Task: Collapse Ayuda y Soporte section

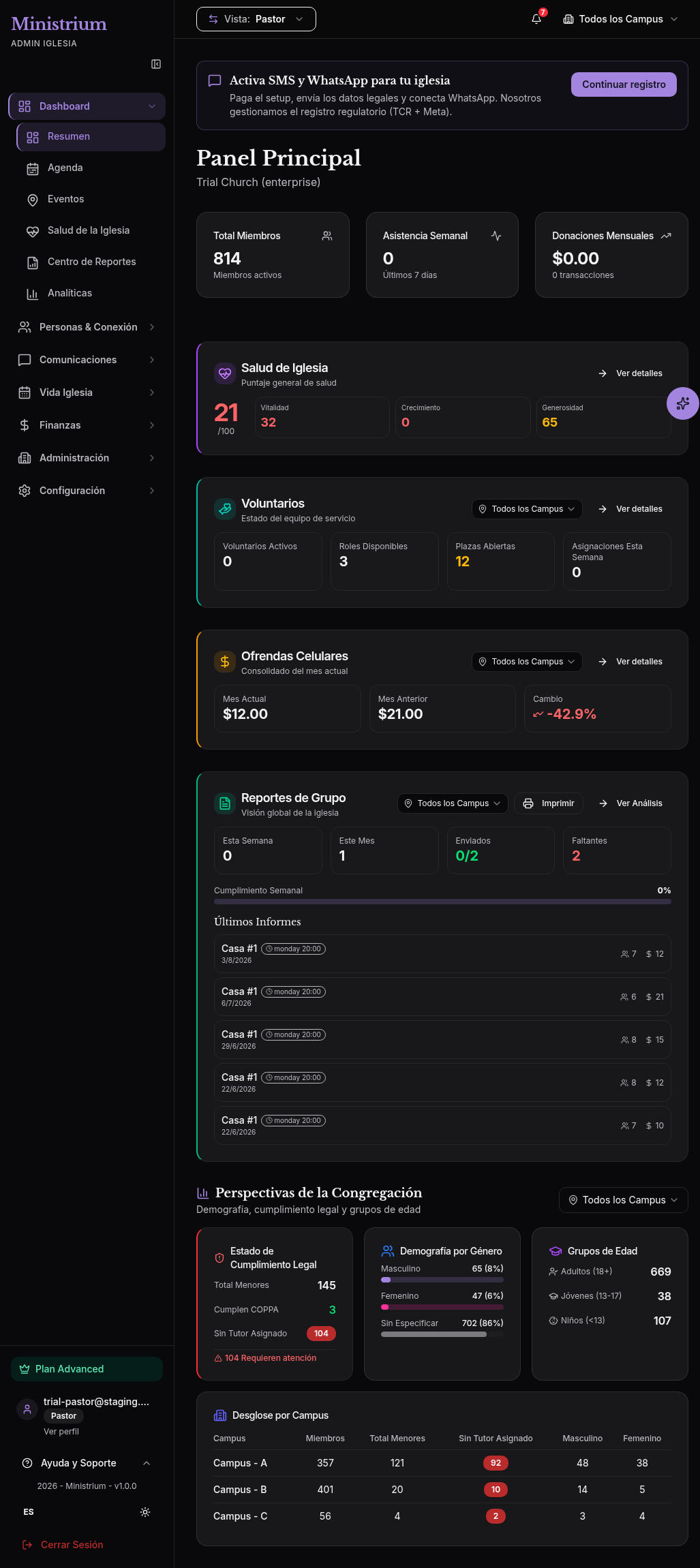Action: click(x=87, y=1463)
